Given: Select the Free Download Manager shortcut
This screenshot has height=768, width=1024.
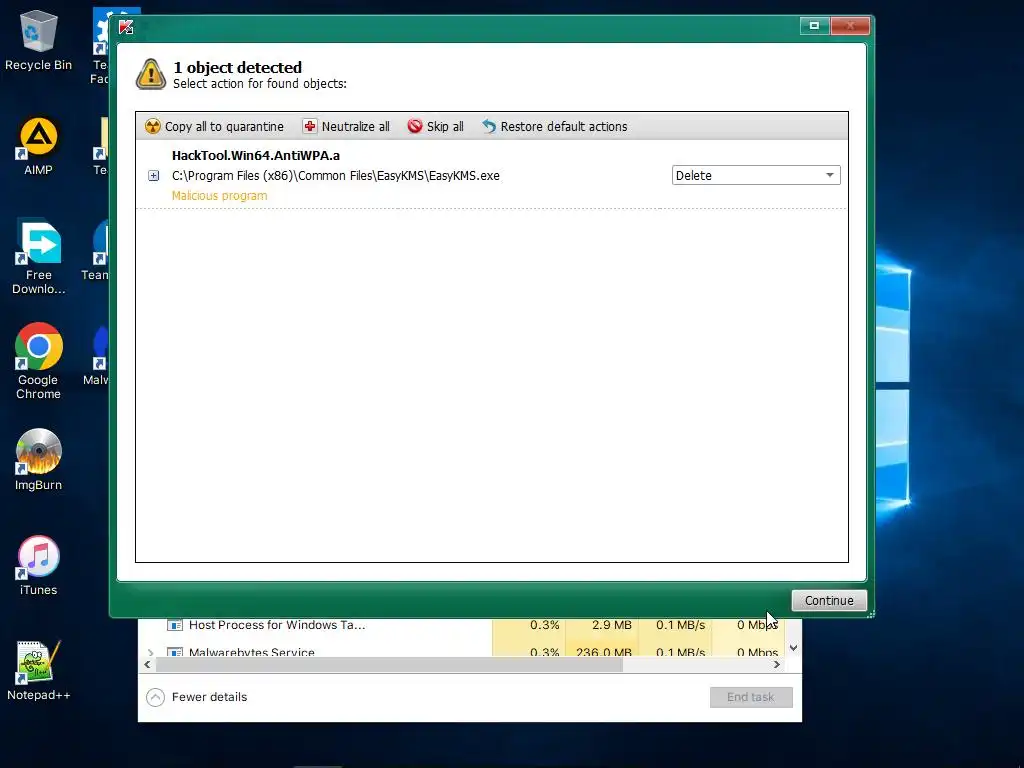Looking at the screenshot, I should click(39, 258).
